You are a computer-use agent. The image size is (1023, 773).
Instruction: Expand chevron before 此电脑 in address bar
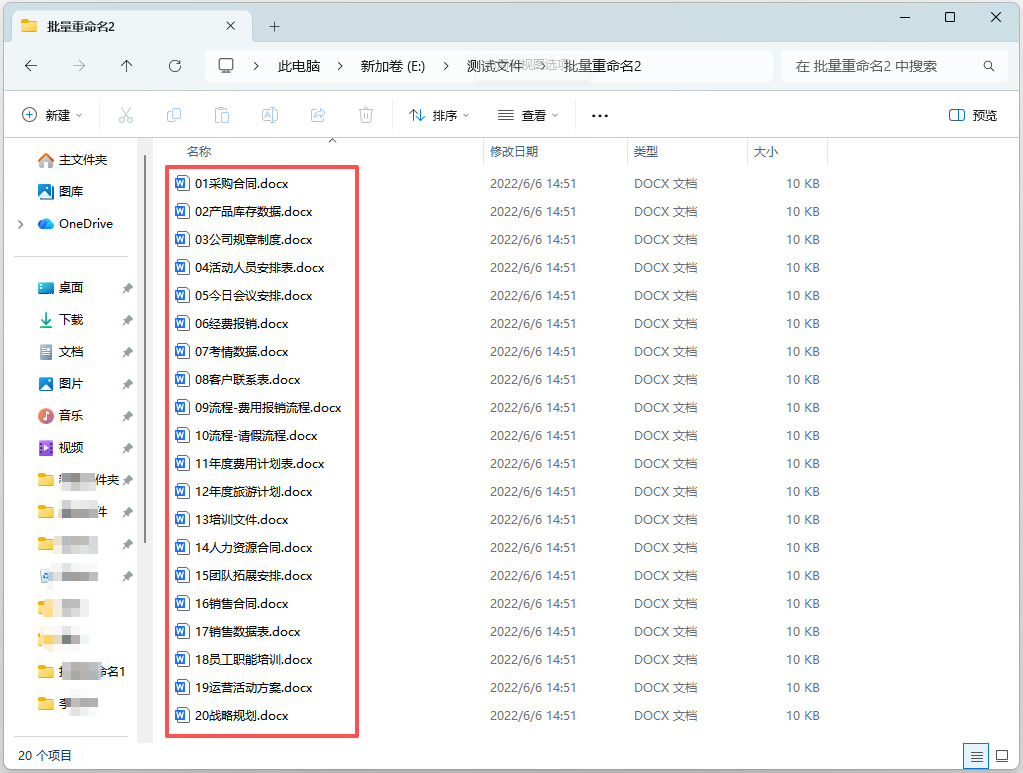pyautogui.click(x=256, y=66)
